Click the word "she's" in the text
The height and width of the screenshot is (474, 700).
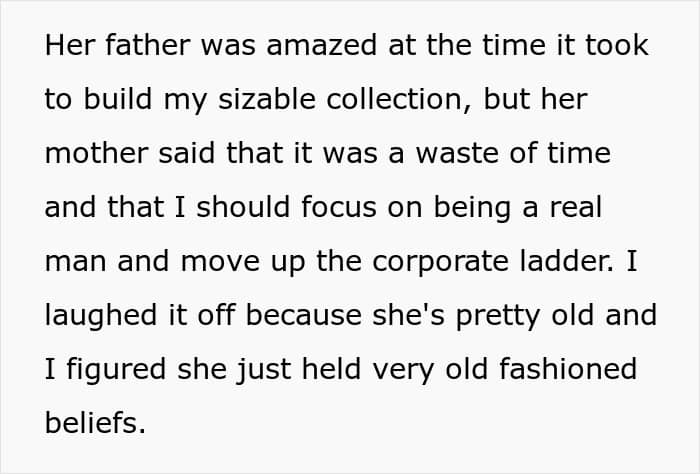[x=408, y=315]
